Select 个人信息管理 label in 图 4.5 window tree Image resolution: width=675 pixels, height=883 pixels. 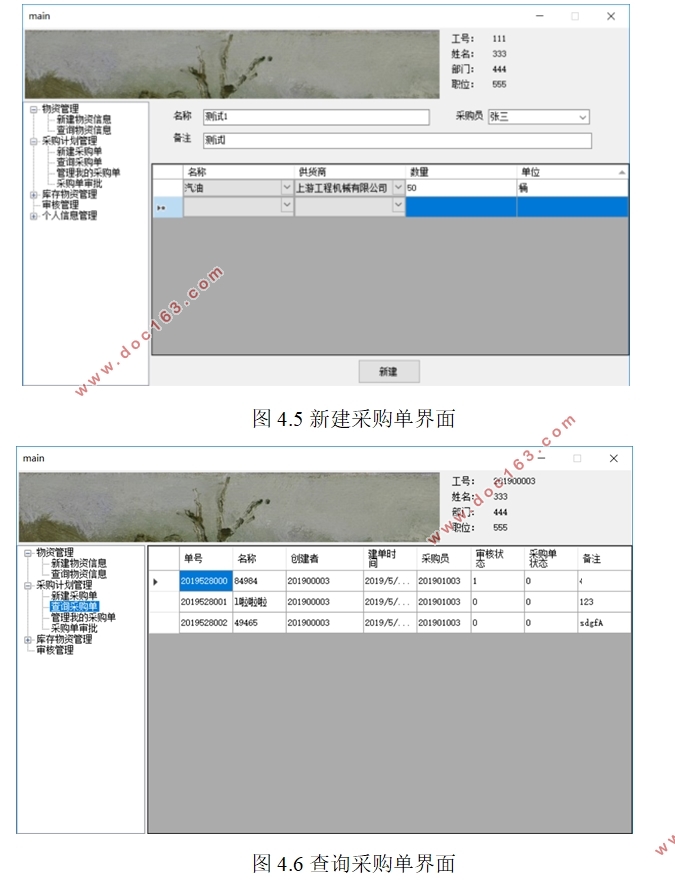(x=69, y=216)
